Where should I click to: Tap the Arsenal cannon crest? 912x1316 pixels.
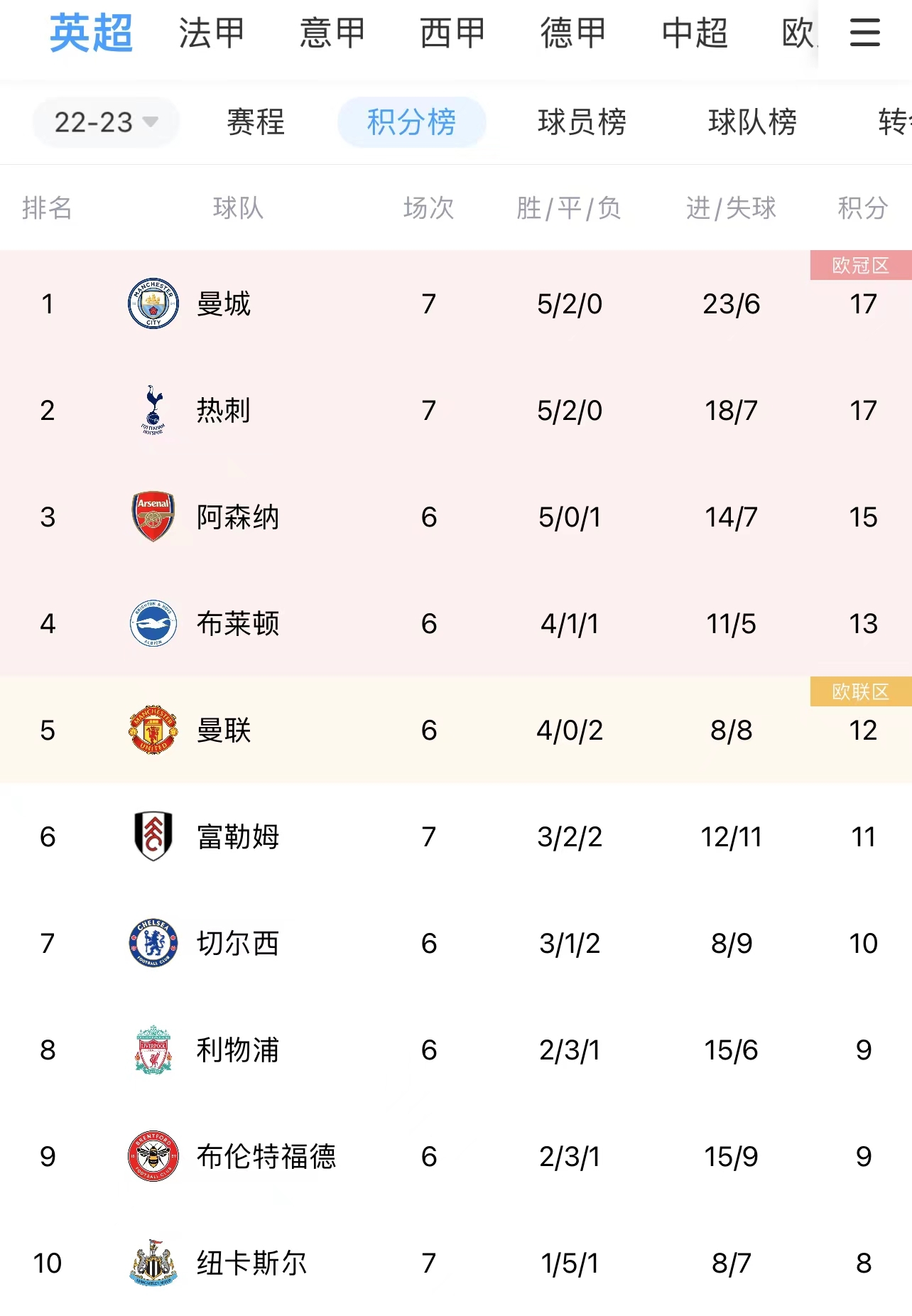tap(153, 517)
